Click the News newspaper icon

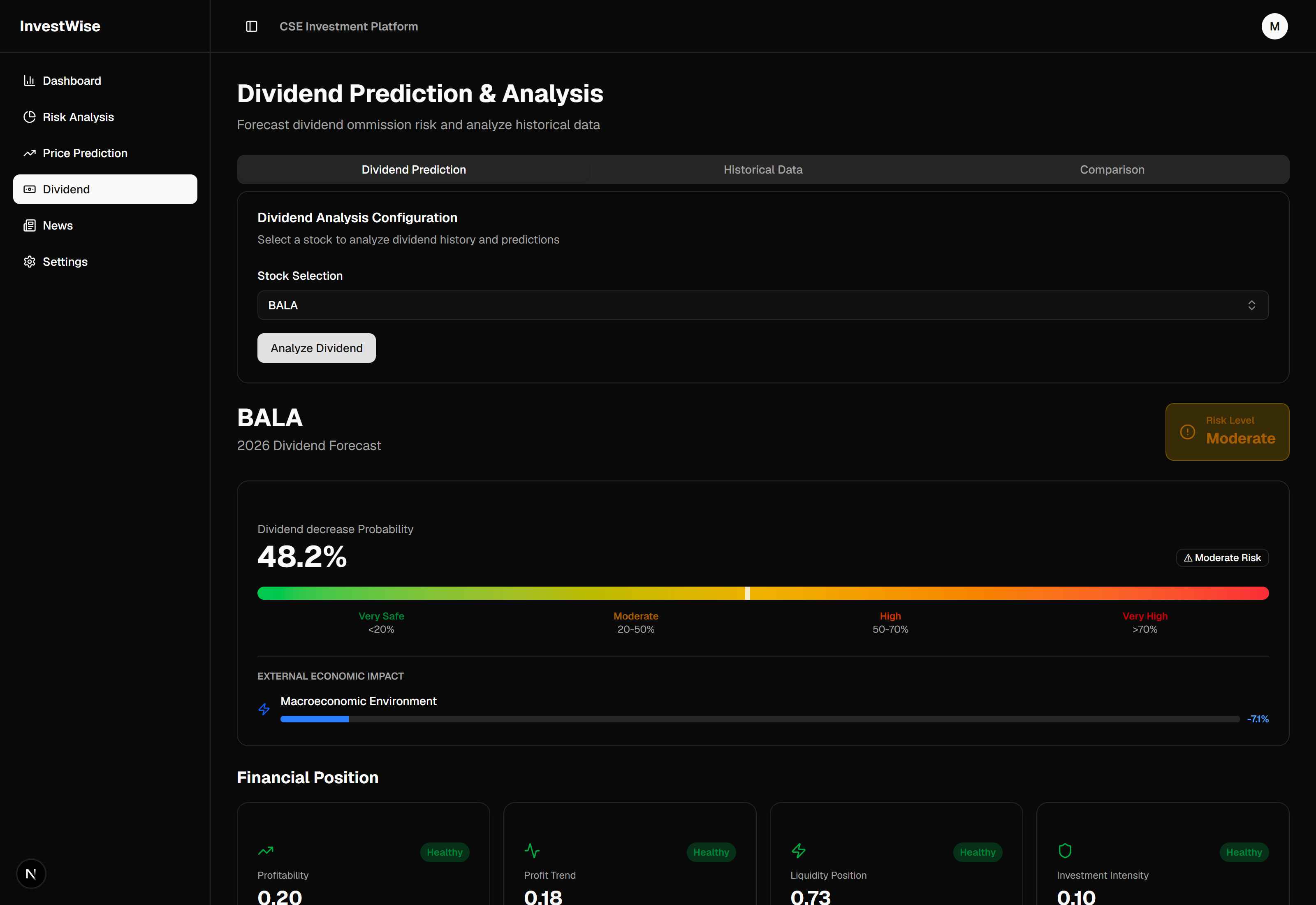[30, 226]
